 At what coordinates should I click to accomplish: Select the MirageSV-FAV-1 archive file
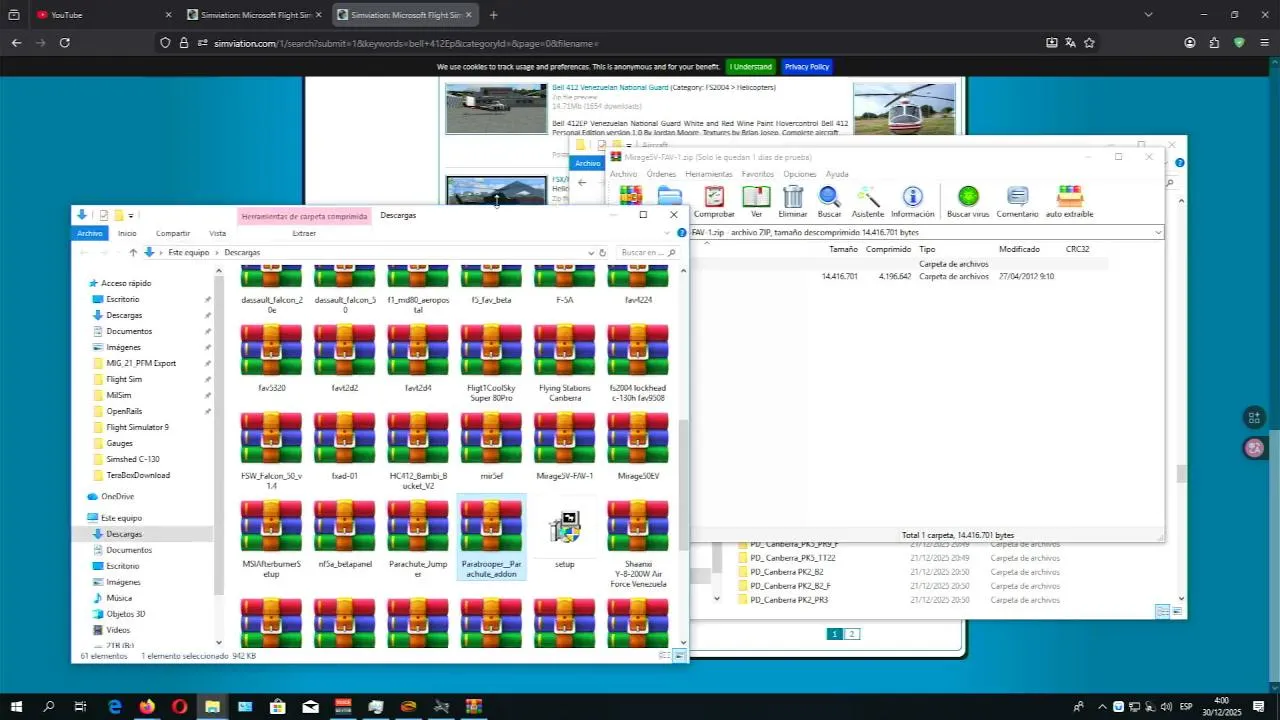coord(565,447)
